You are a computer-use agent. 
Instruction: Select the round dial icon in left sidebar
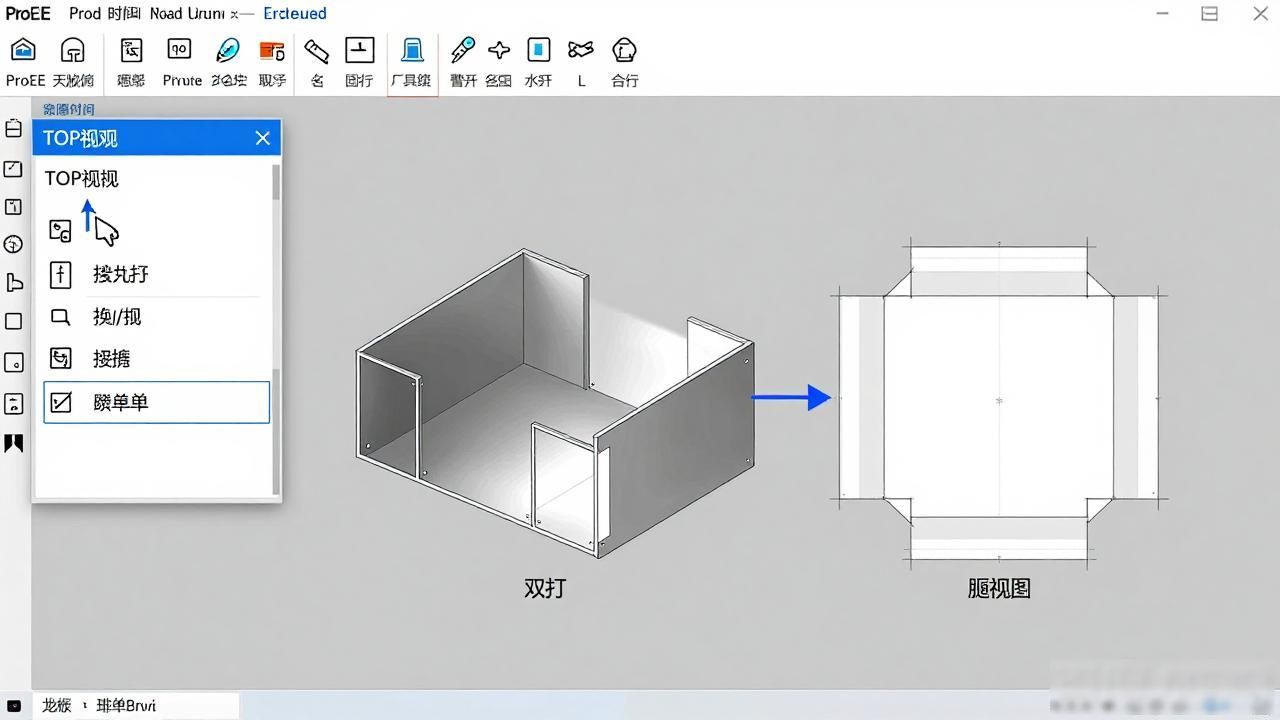coord(14,244)
